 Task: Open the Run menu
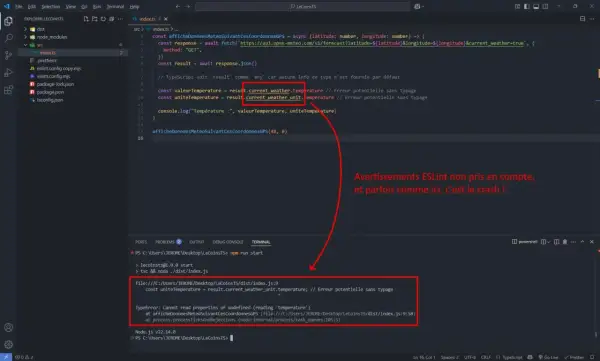97,7
